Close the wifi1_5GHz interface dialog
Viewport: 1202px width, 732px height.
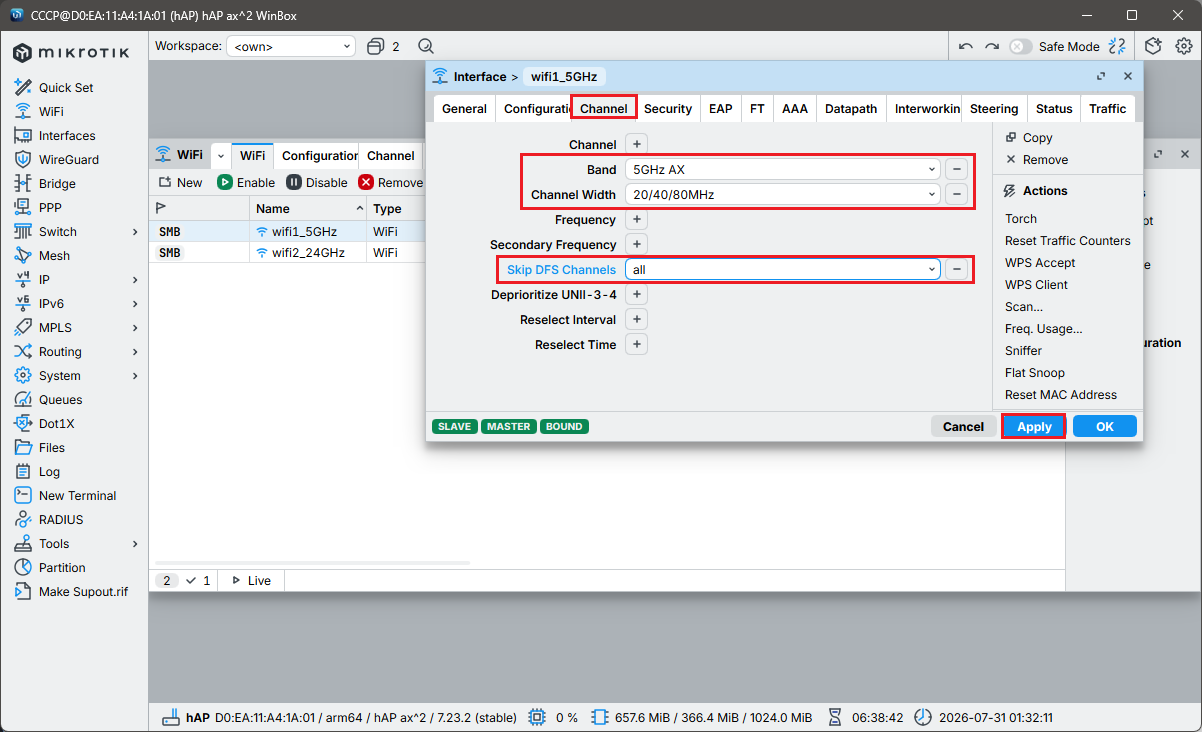1128,76
